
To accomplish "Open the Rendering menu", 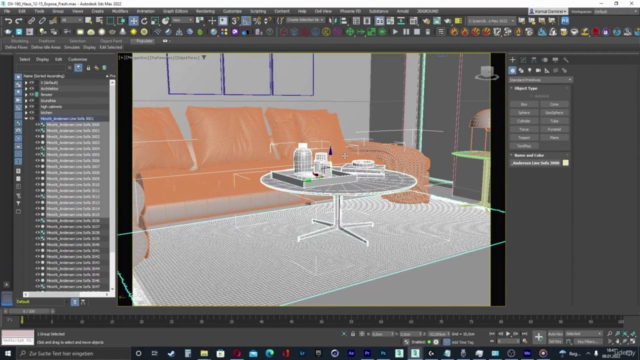I will [x=205, y=11].
